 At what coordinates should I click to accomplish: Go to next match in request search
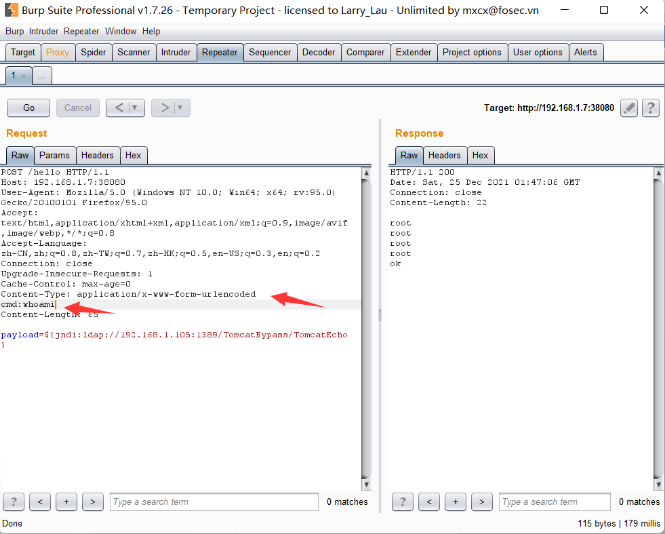pyautogui.click(x=92, y=502)
